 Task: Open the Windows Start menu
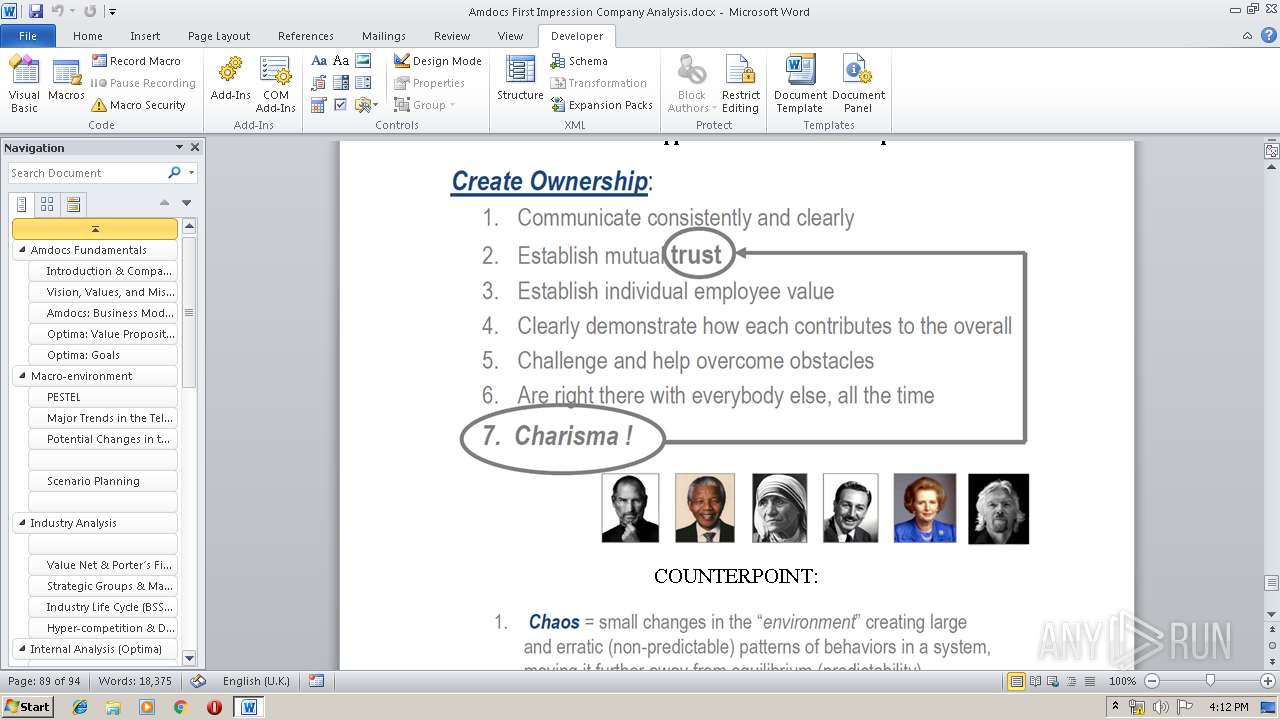(28, 707)
